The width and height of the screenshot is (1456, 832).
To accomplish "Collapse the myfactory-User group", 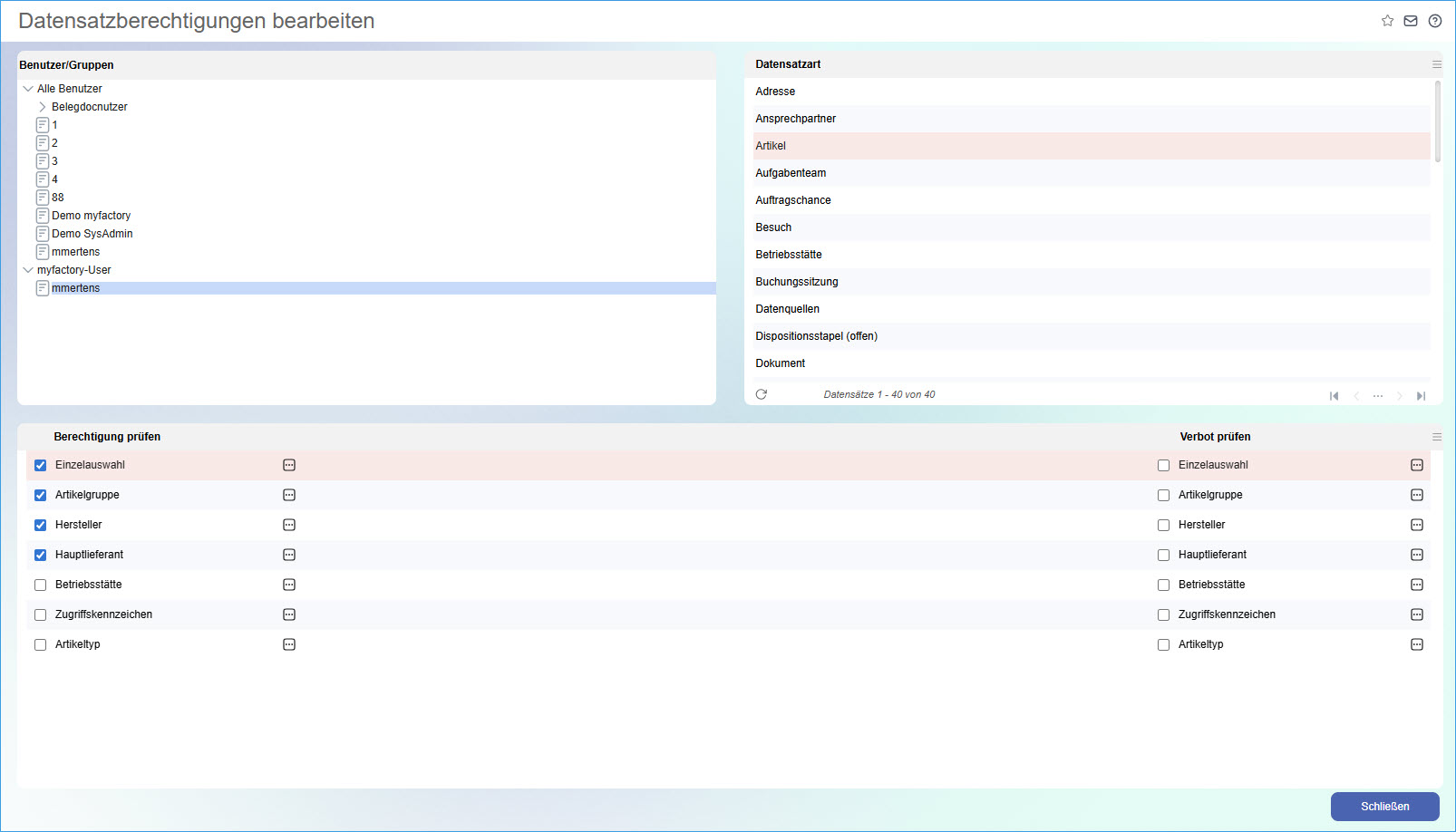I will pyautogui.click(x=28, y=270).
